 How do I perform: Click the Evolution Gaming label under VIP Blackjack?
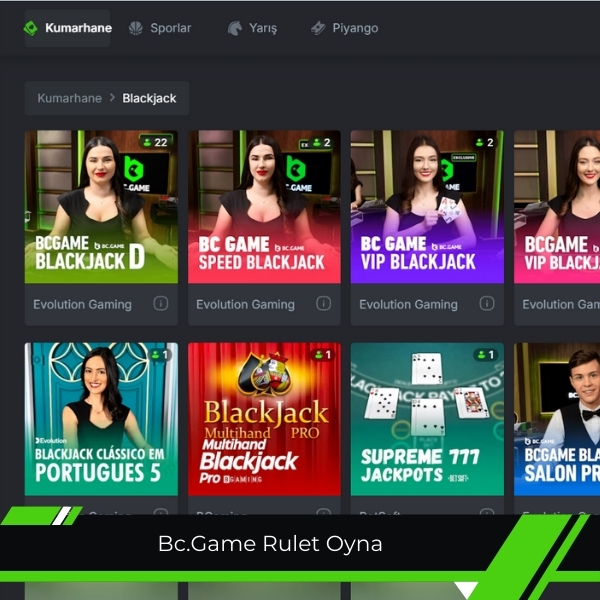(408, 305)
